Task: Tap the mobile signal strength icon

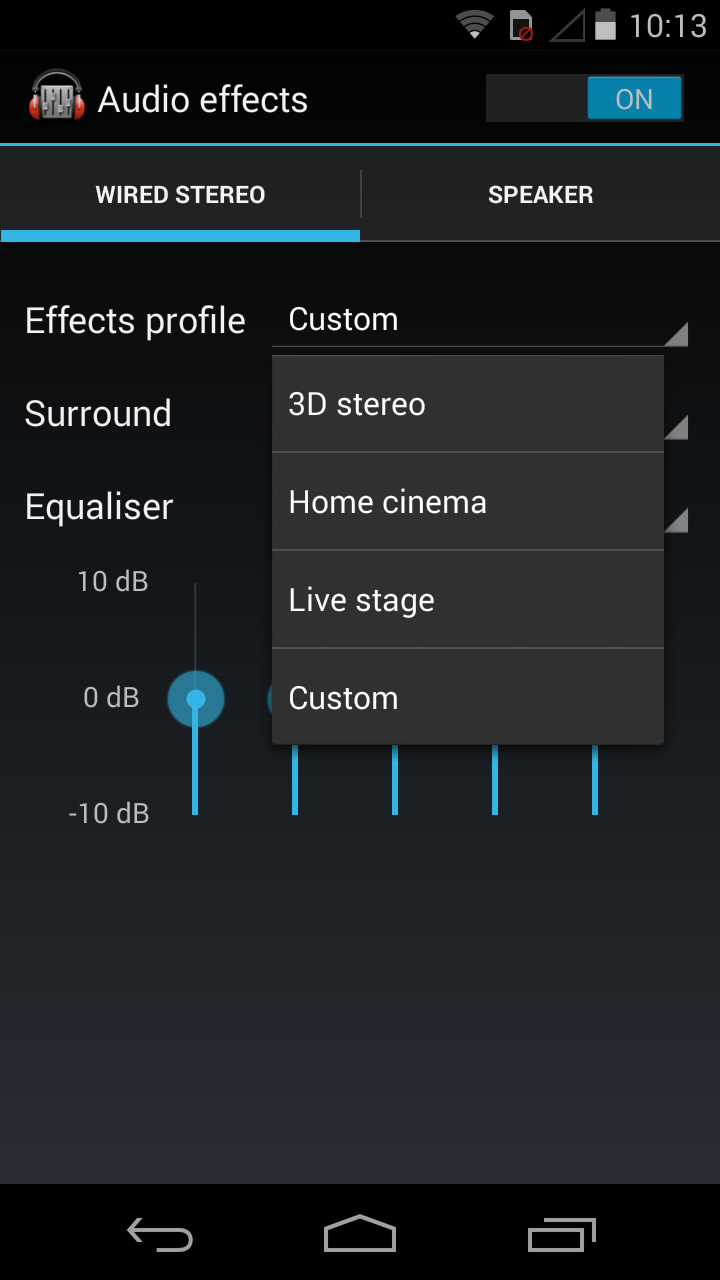Action: (567, 26)
